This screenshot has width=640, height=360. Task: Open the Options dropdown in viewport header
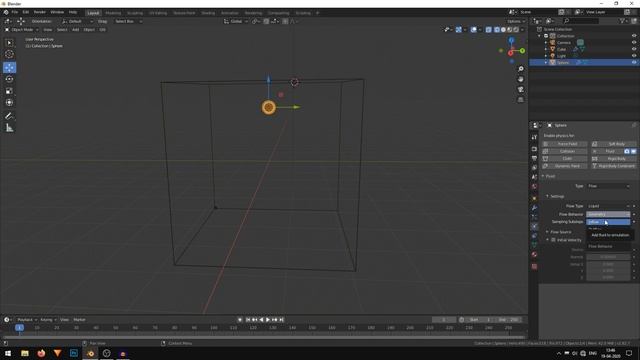[x=516, y=21]
